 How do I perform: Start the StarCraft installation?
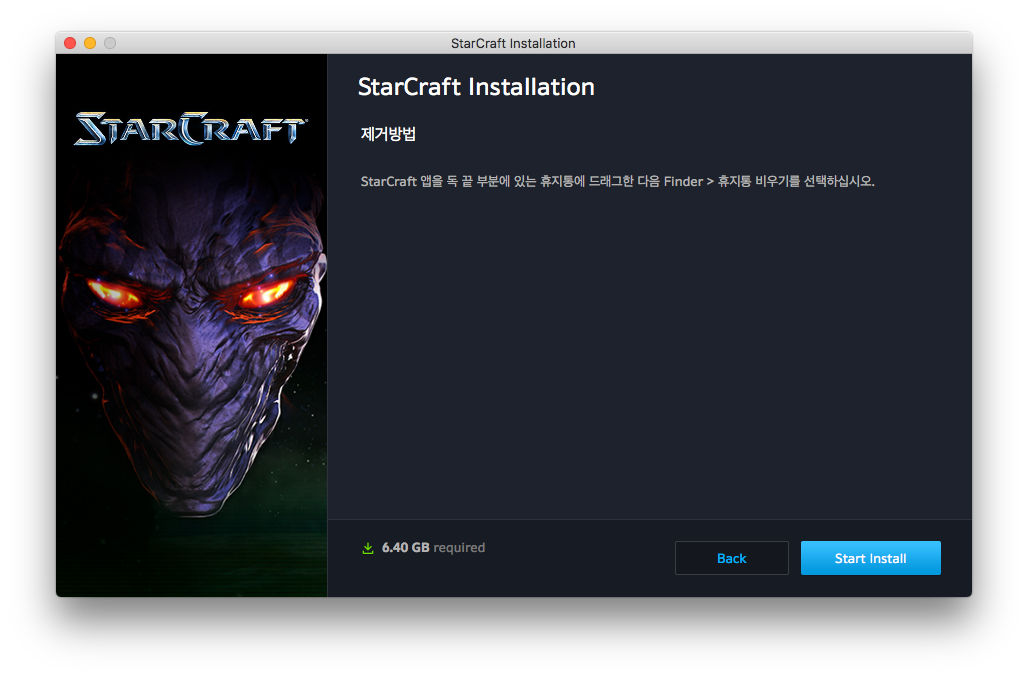click(x=870, y=558)
